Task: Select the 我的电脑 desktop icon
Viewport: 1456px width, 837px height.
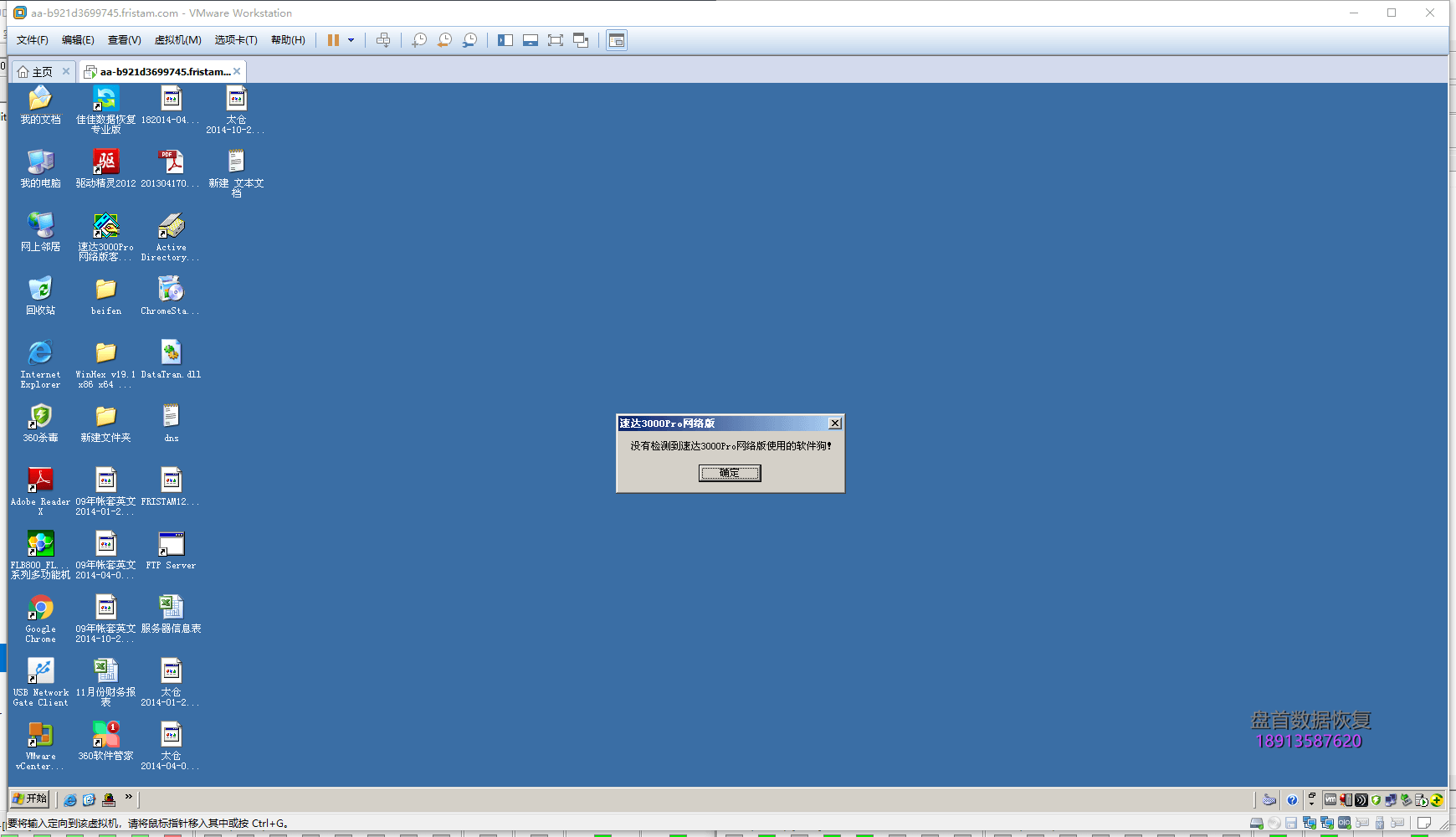Action: click(x=40, y=168)
